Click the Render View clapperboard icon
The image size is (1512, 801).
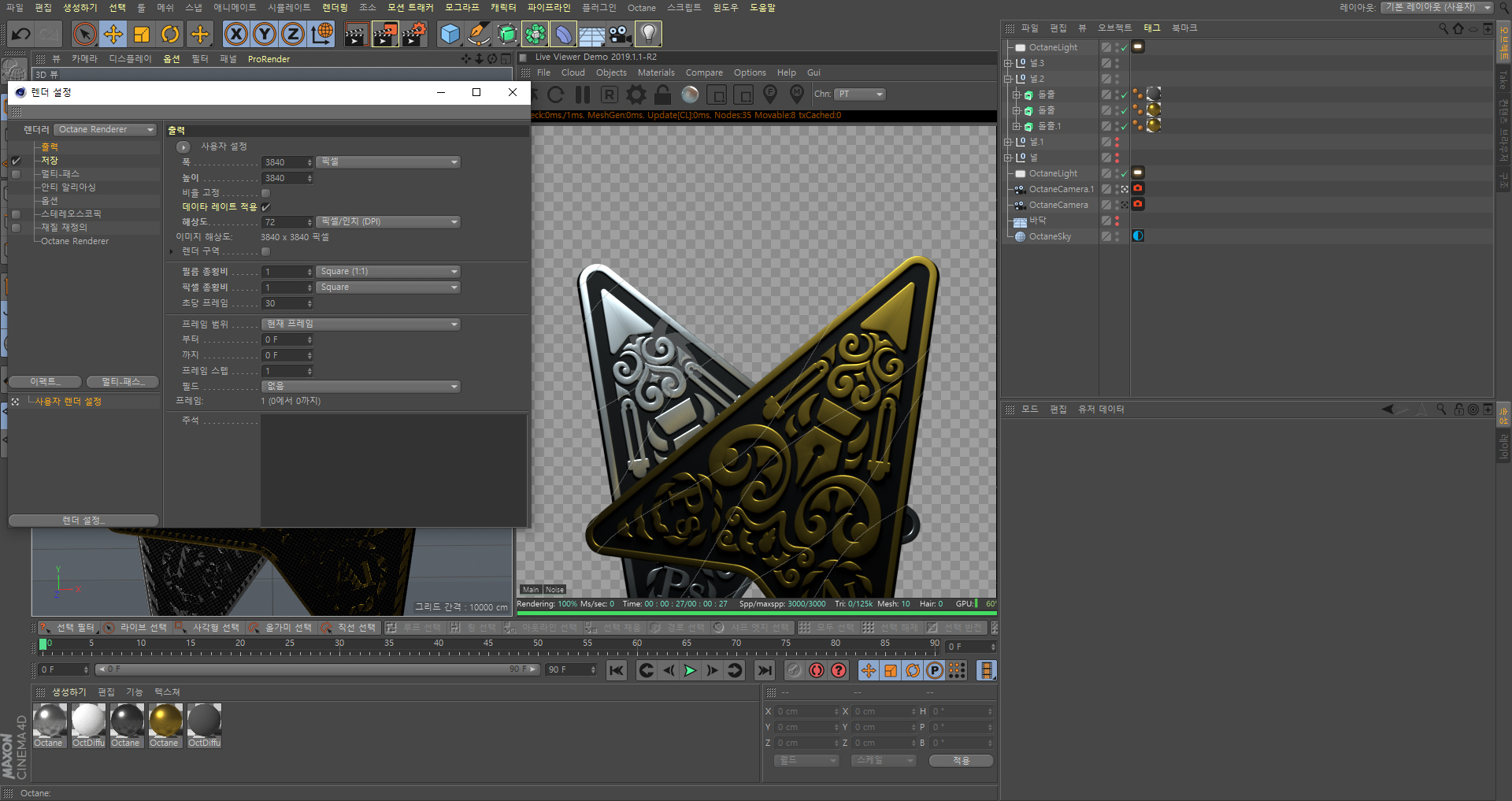pos(356,34)
